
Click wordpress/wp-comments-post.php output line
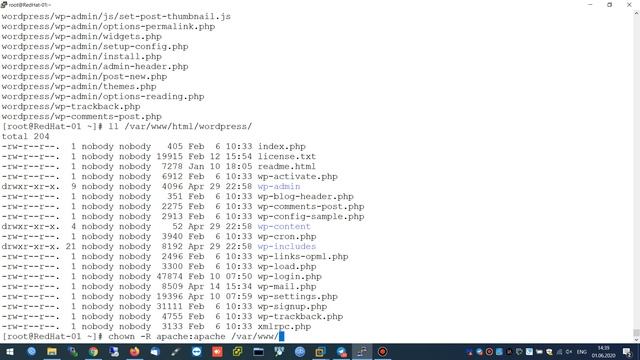coord(81,116)
